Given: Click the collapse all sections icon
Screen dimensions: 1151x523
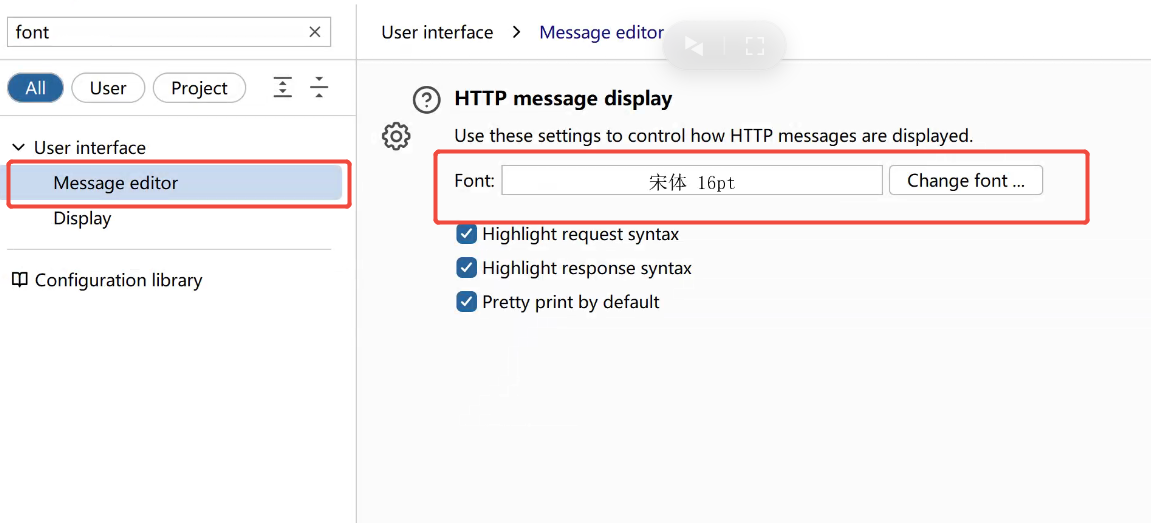Looking at the screenshot, I should click(319, 88).
